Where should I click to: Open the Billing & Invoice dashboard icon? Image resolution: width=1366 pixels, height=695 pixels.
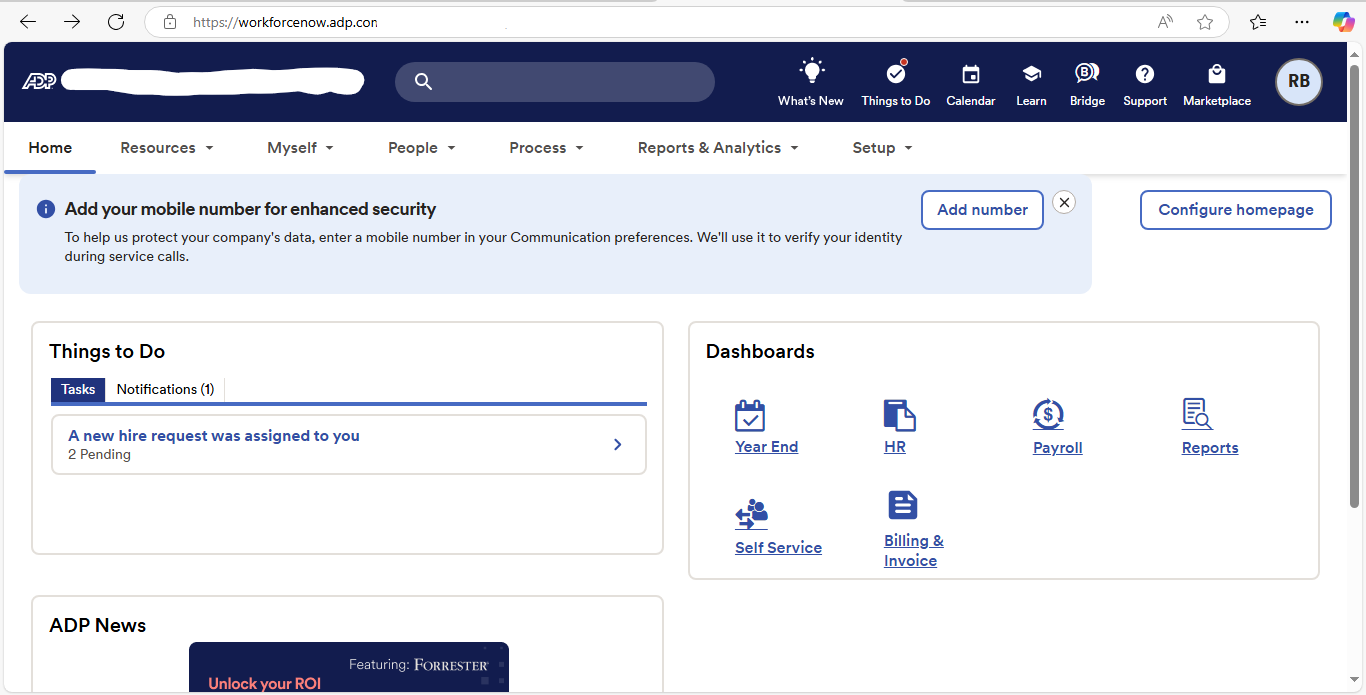pos(902,505)
